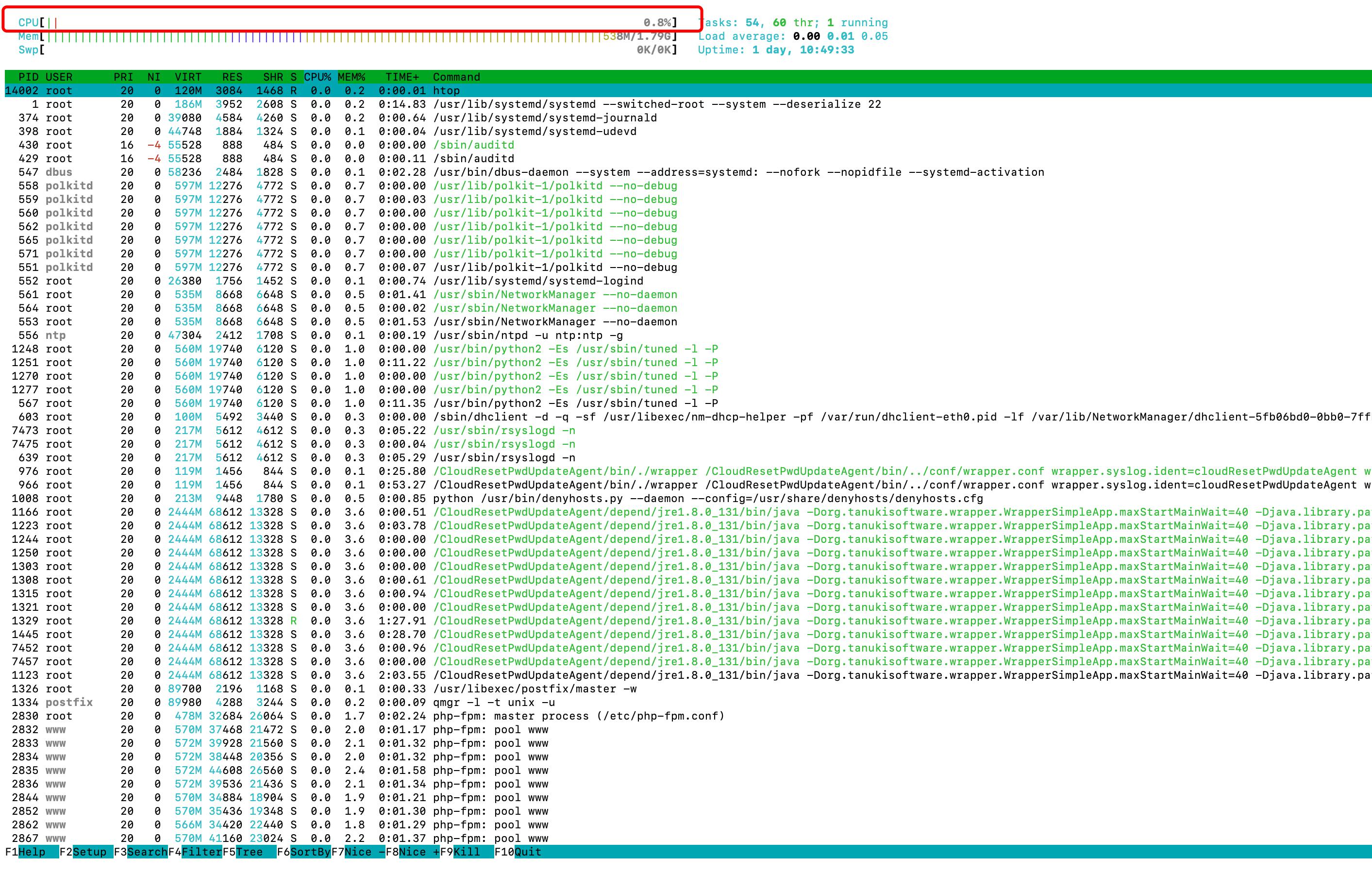The image size is (1372, 873).
Task: Choose F9 Kill in the footer bar
Action: click(467, 851)
